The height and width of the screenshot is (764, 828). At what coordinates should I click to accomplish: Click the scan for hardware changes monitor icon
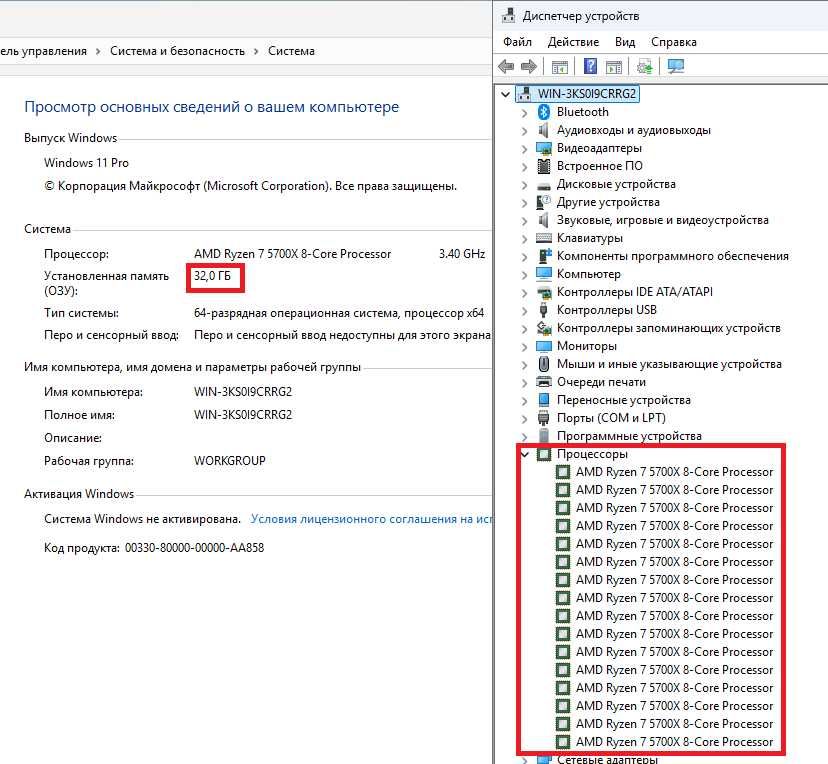point(676,67)
